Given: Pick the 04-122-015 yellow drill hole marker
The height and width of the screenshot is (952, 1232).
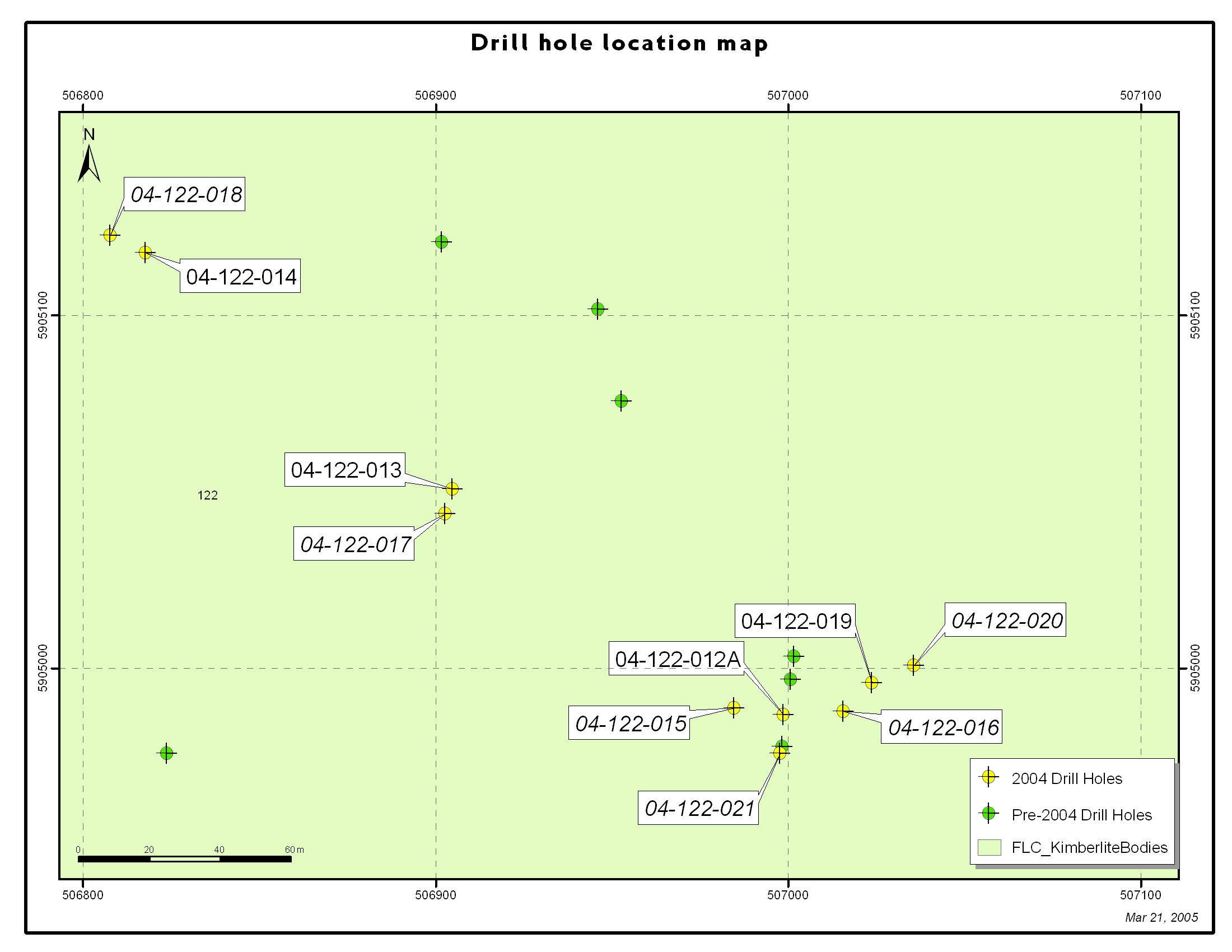Looking at the screenshot, I should [734, 707].
